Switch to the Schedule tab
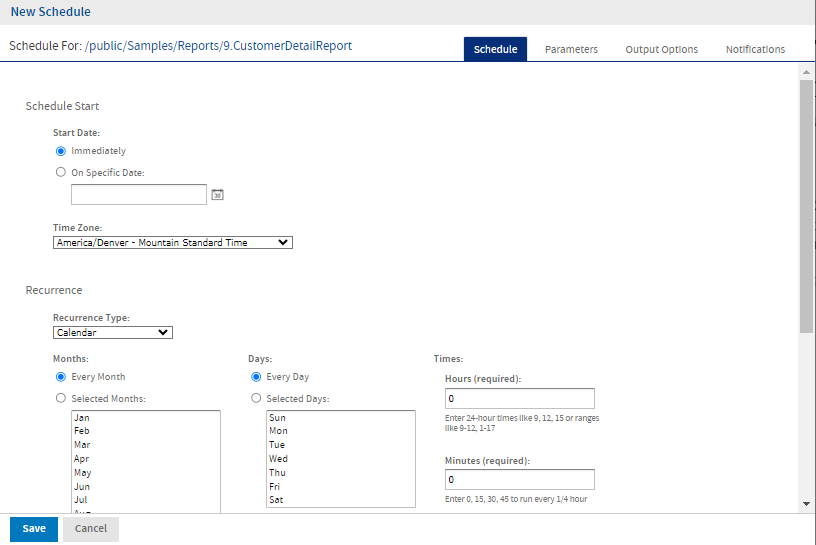This screenshot has height=545, width=816. point(495,49)
